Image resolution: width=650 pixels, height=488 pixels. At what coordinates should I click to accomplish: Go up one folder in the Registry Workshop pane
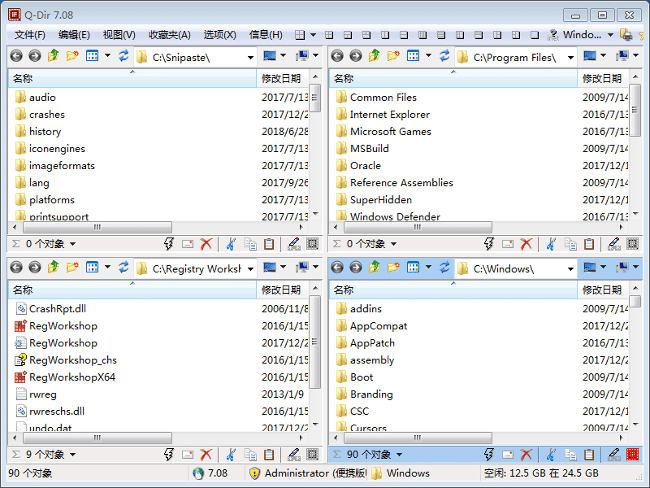pos(53,268)
